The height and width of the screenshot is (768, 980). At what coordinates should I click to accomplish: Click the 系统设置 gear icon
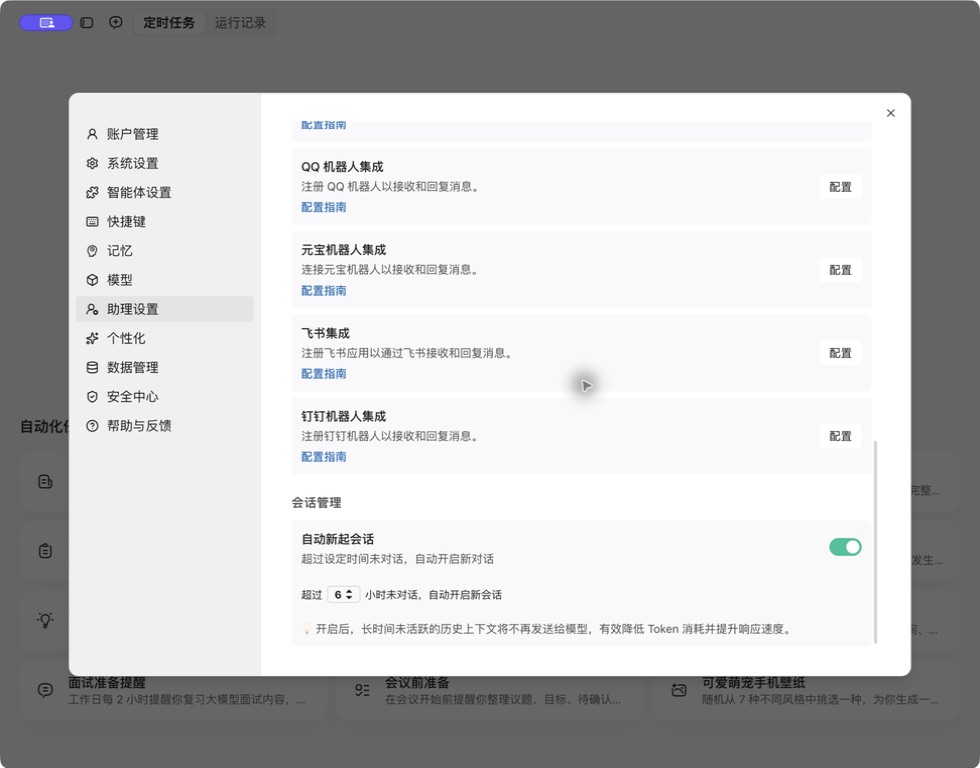point(92,163)
